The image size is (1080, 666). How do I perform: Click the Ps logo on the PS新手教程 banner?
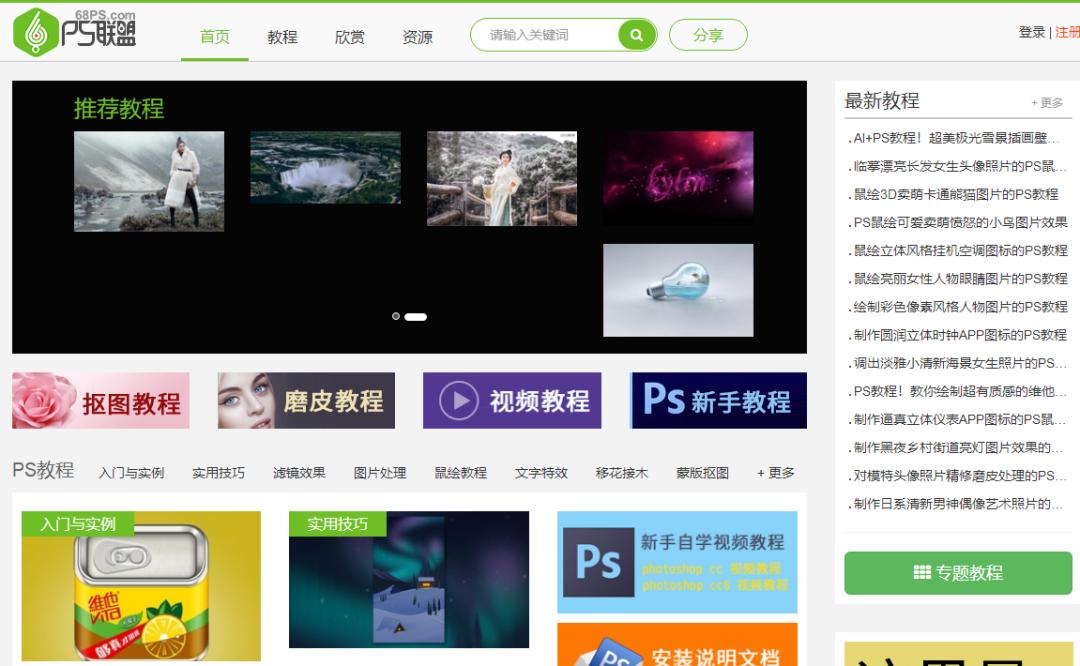[665, 400]
